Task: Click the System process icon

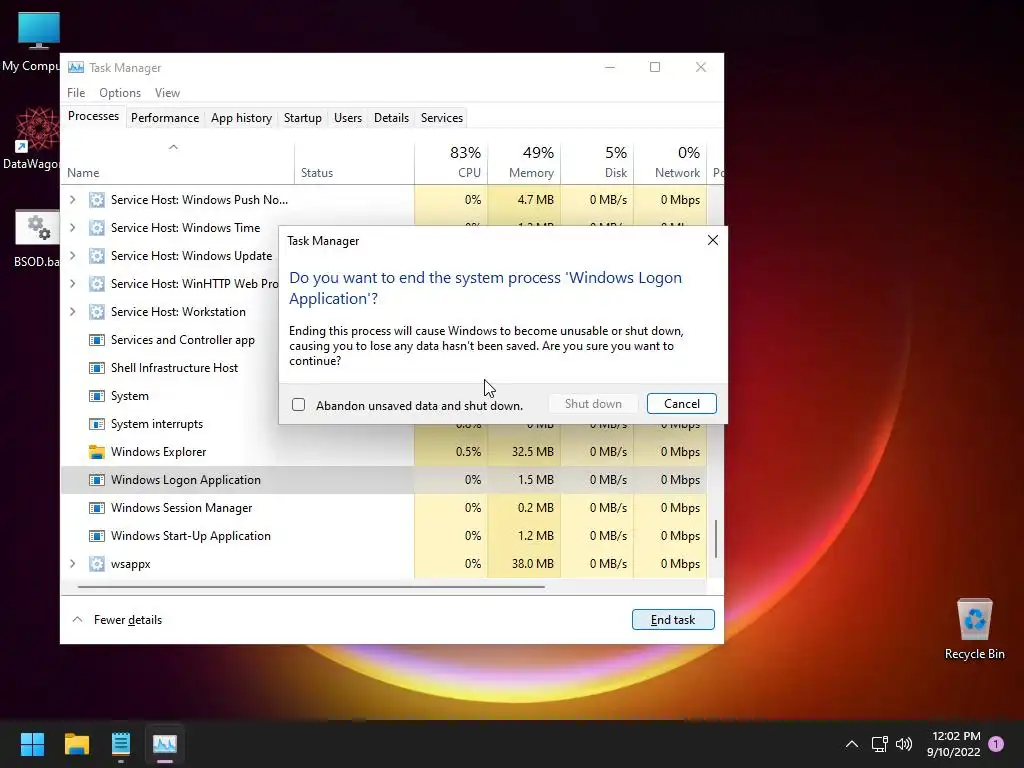Action: [97, 396]
